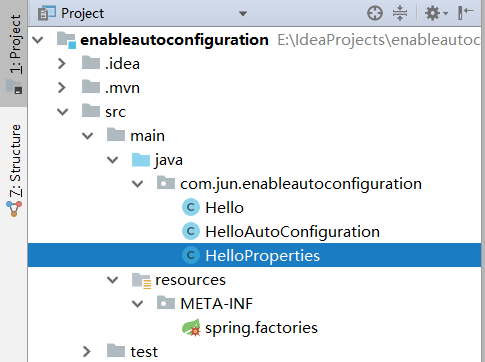This screenshot has height=362, width=485.
Task: Open the 7: Structure side tab
Action: coord(14,170)
